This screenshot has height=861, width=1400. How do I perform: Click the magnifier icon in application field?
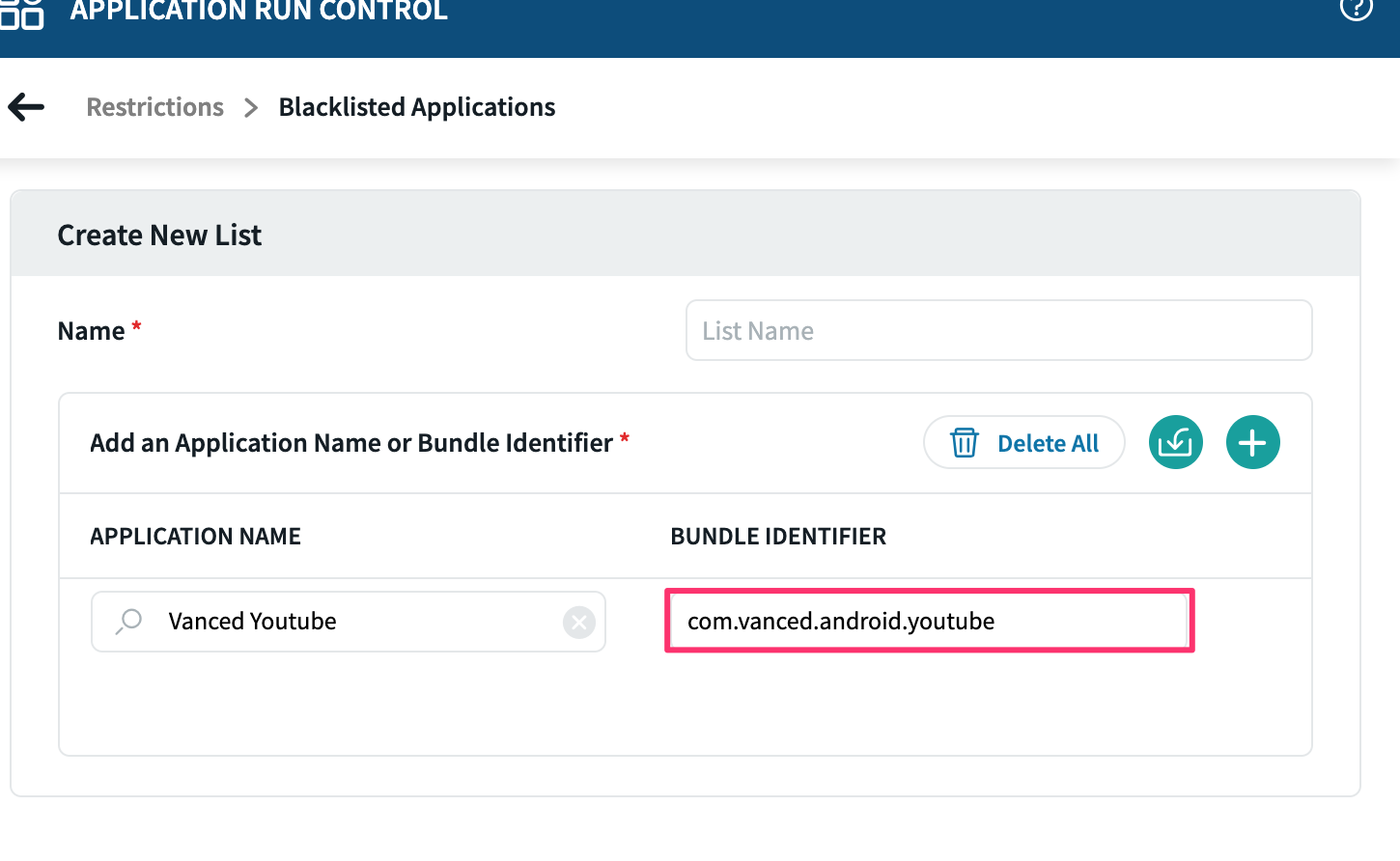point(129,622)
